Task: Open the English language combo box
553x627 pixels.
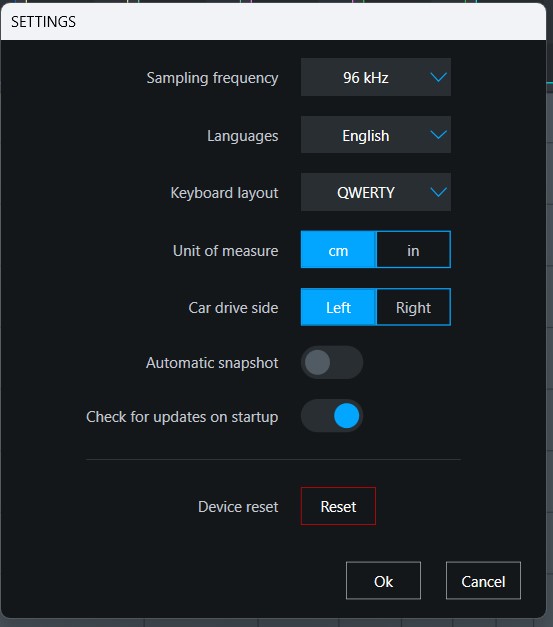Action: pos(375,135)
